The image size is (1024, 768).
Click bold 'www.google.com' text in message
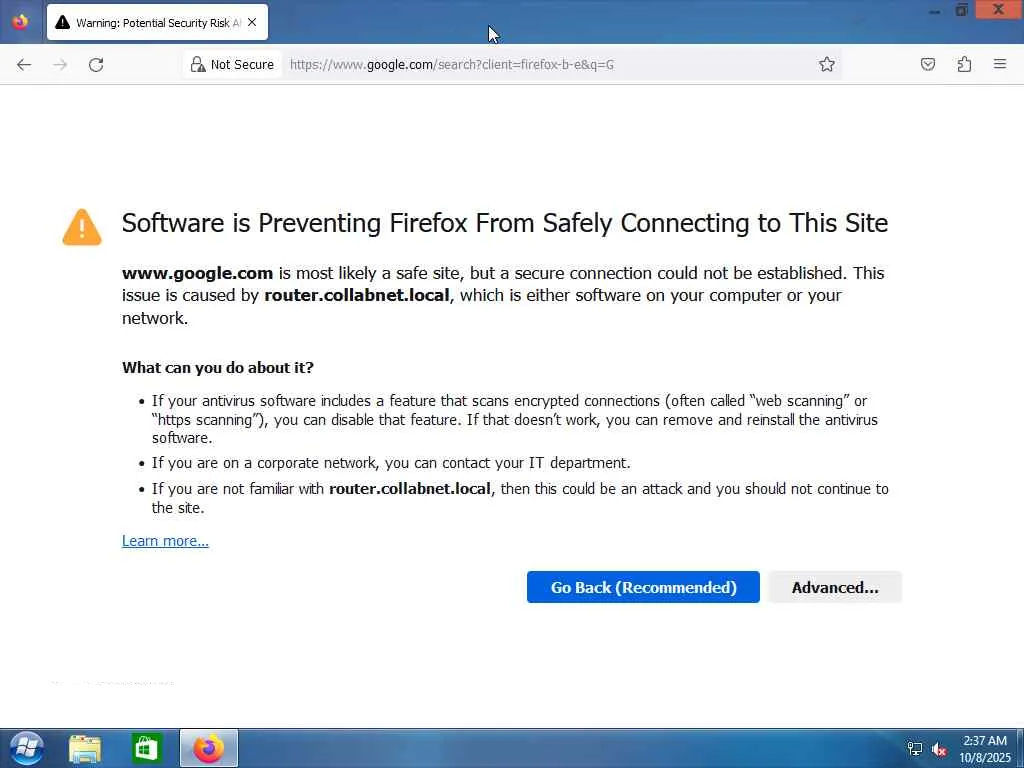pyautogui.click(x=197, y=273)
